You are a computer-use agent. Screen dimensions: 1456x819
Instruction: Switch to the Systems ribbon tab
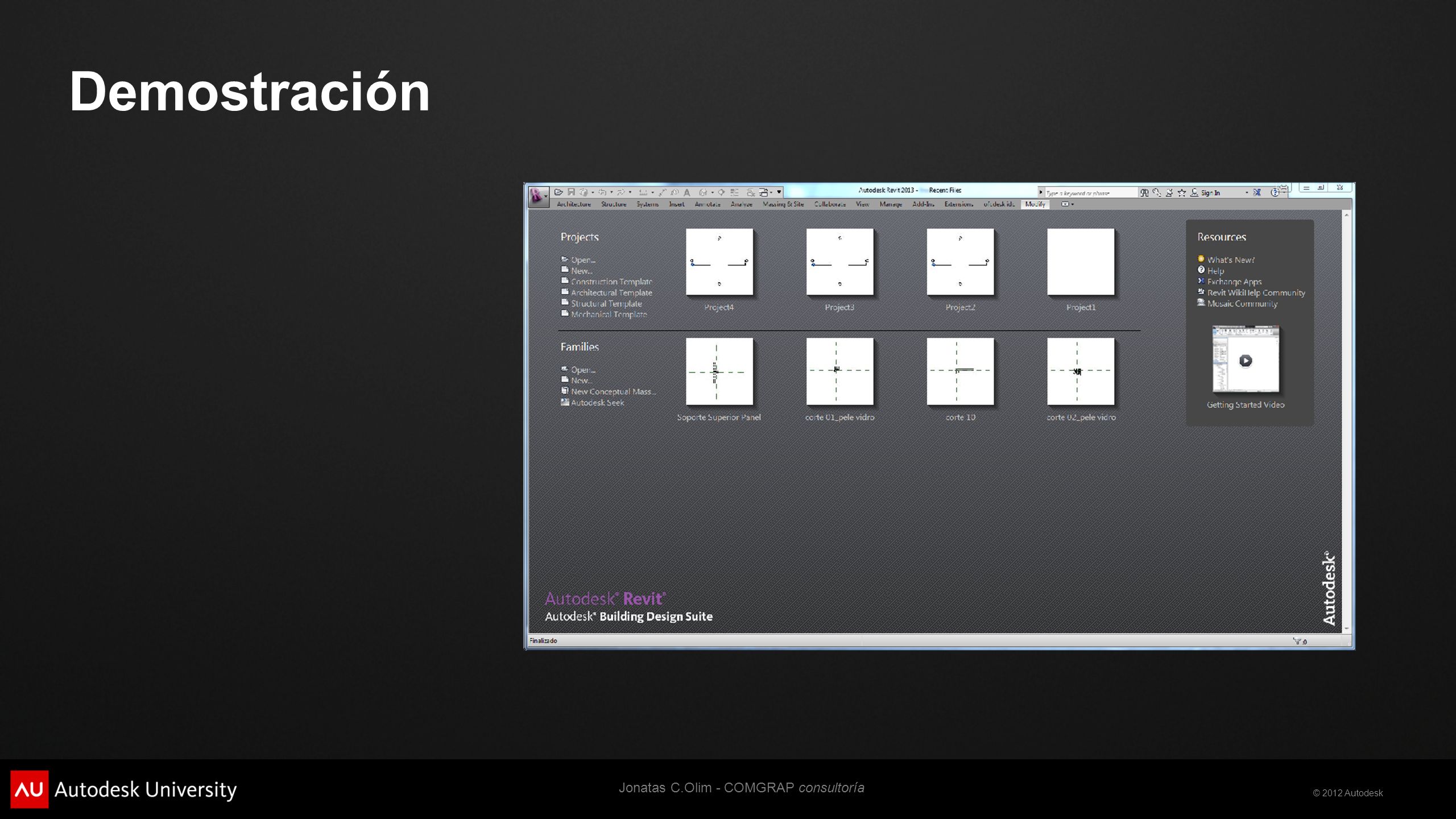click(647, 204)
